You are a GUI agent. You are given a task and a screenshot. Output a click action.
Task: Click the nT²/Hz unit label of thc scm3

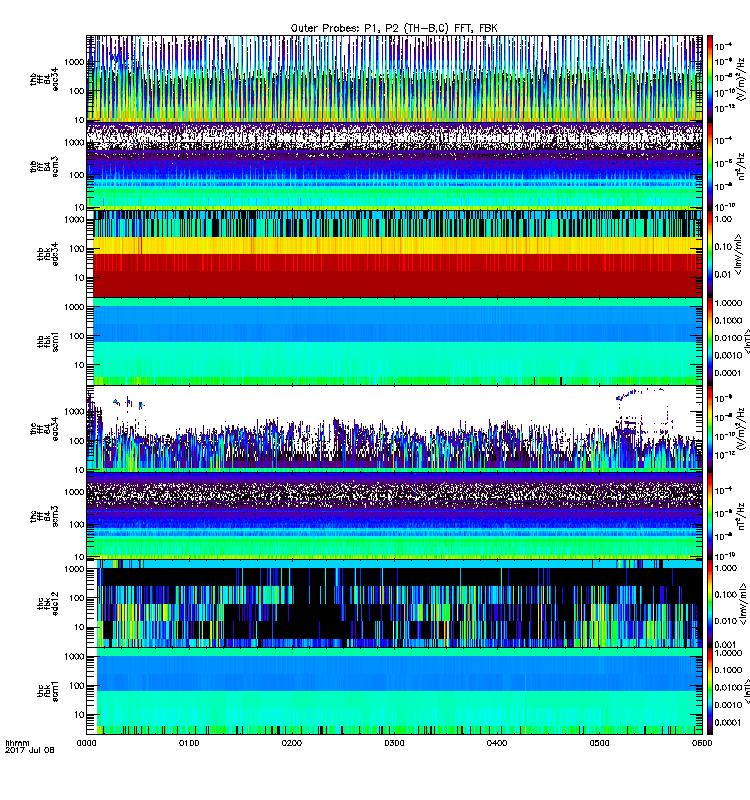[x=741, y=516]
